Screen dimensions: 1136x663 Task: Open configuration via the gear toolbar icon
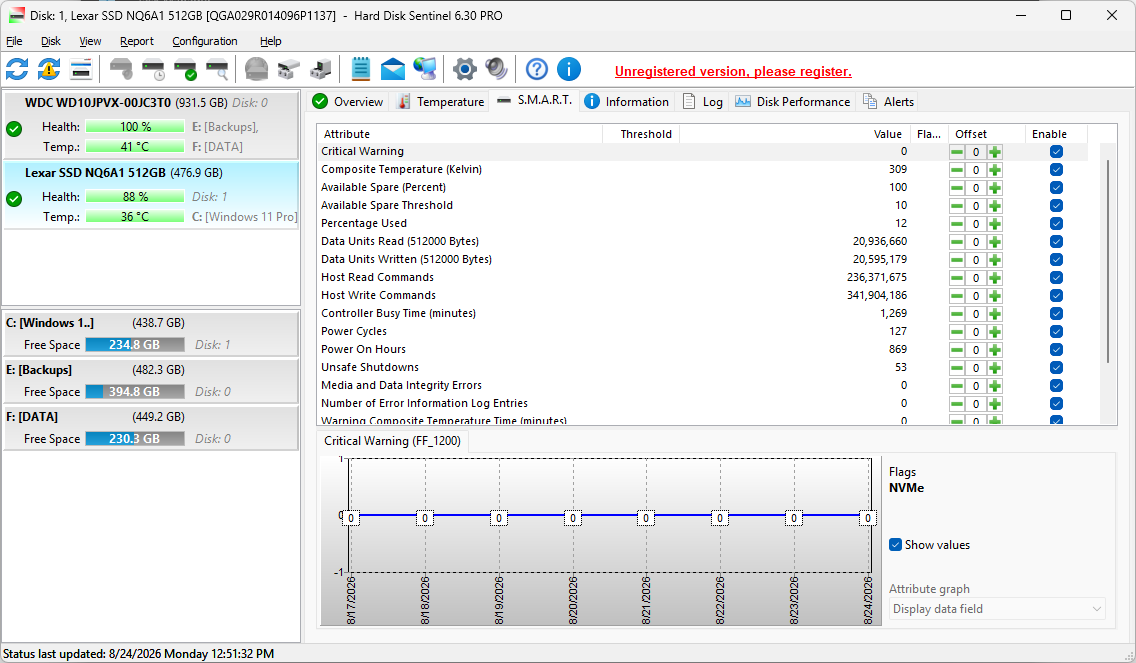[464, 70]
